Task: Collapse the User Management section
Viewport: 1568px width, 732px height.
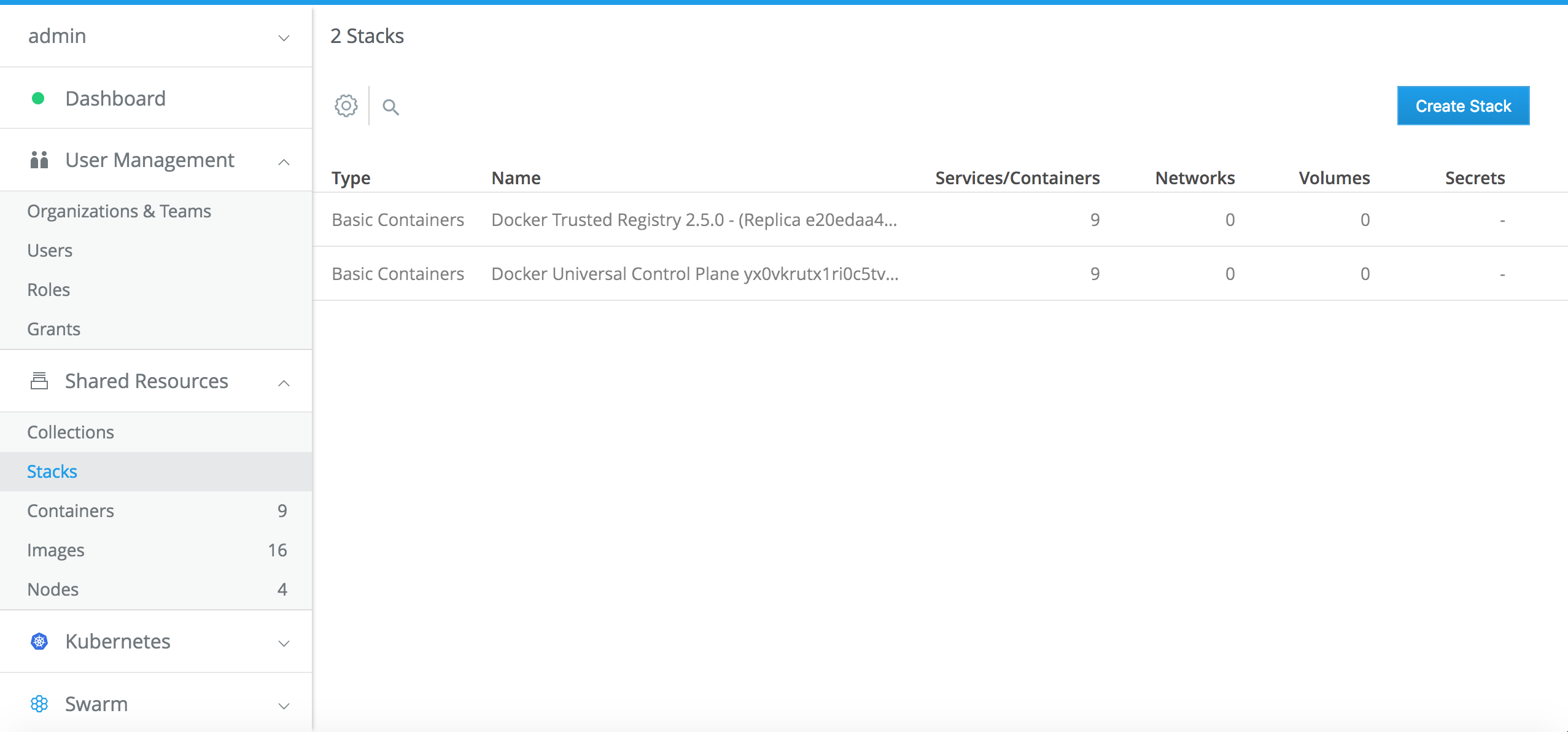Action: (x=284, y=162)
